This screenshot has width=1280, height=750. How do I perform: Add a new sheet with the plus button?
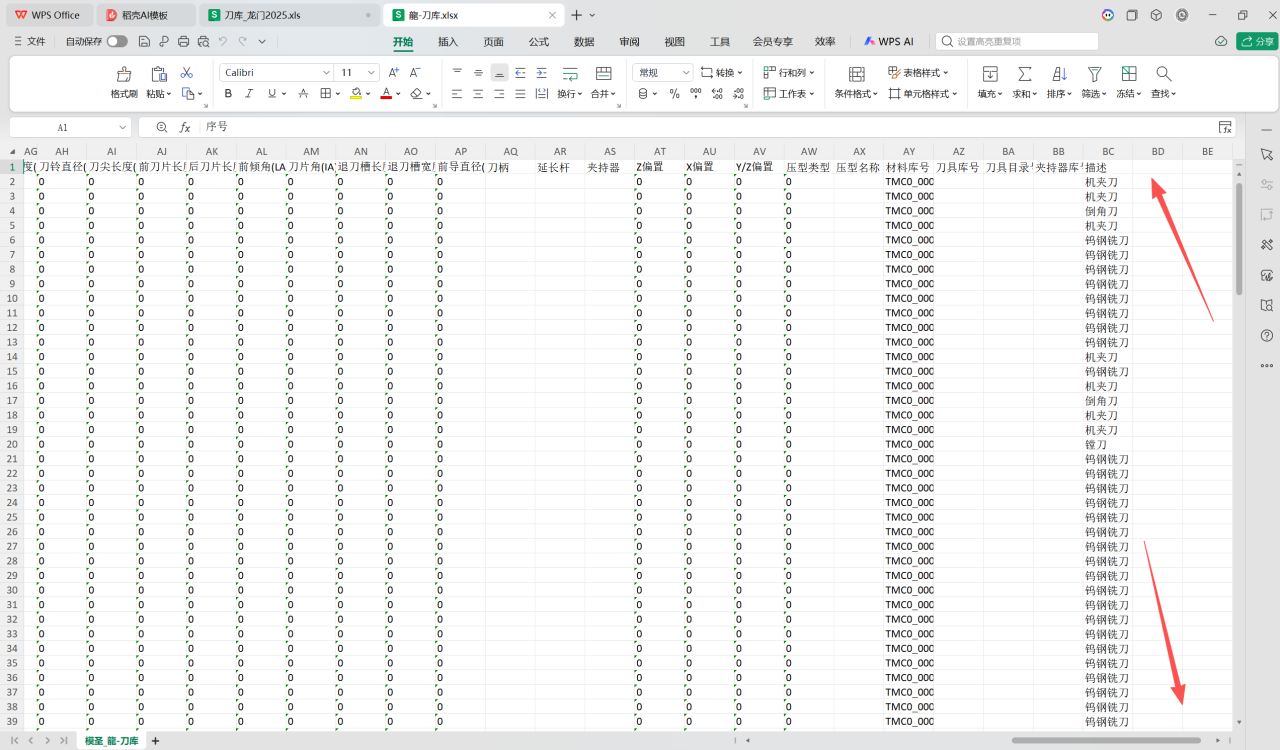click(155, 741)
